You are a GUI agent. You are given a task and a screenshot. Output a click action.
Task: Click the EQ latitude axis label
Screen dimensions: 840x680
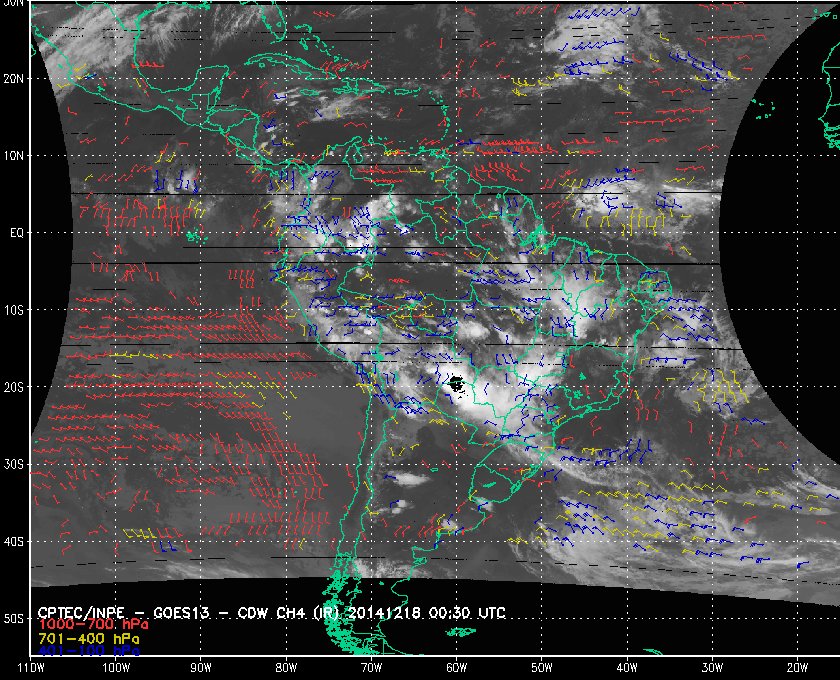pyautogui.click(x=17, y=232)
